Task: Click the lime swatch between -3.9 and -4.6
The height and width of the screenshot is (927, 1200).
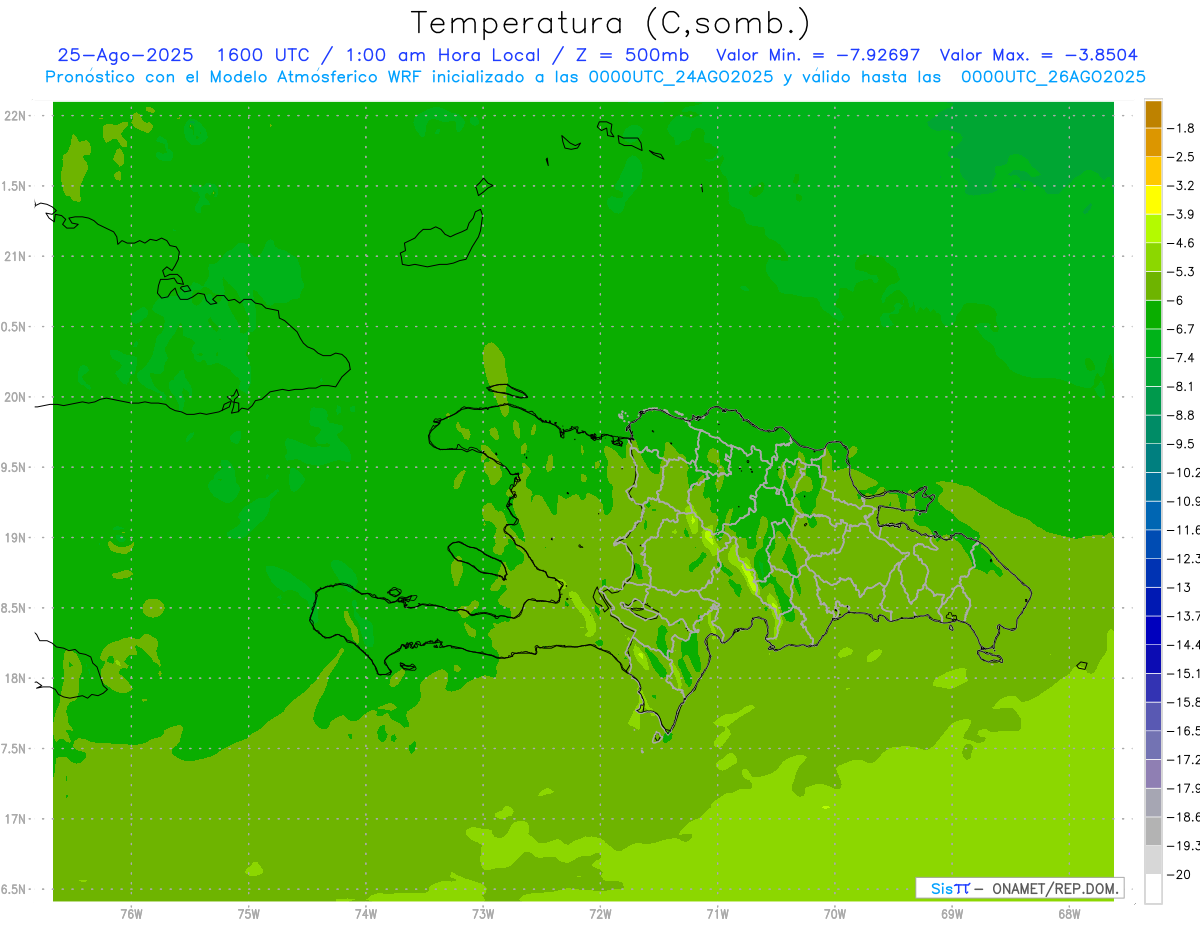Action: pos(1153,228)
